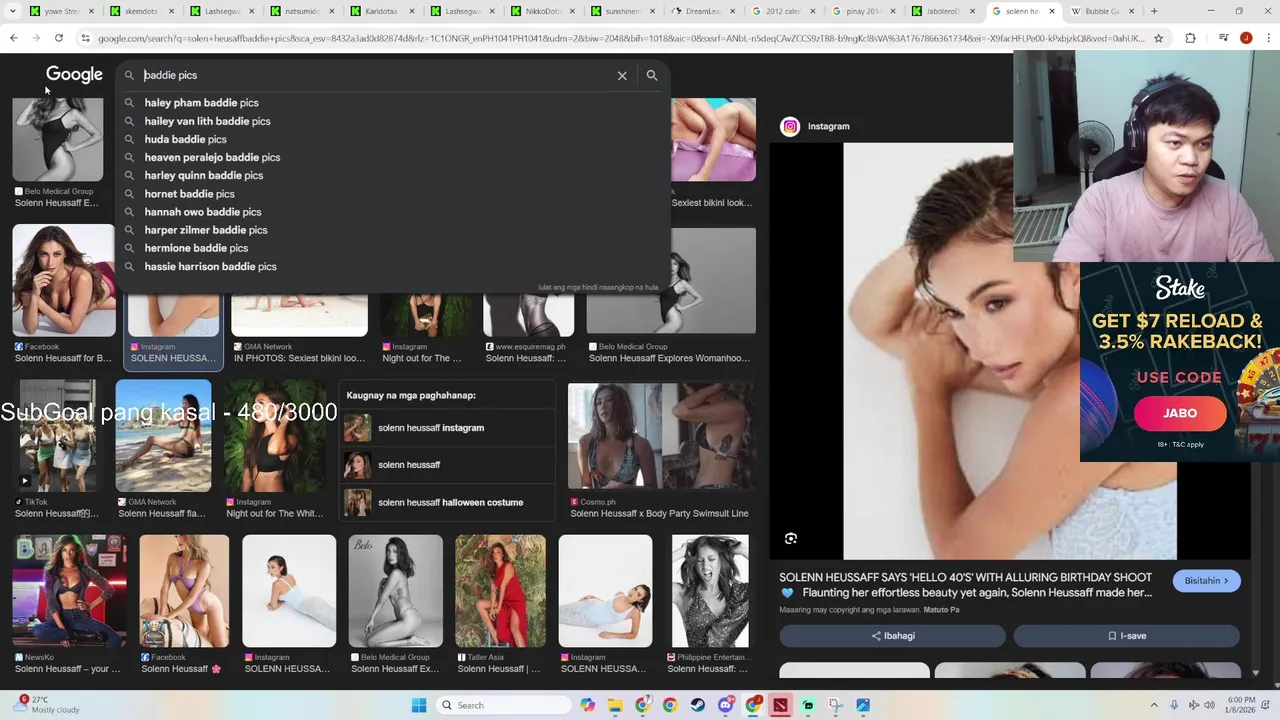This screenshot has width=1280, height=720.
Task: Click the Instagram source icon in preview panel
Action: 790,126
